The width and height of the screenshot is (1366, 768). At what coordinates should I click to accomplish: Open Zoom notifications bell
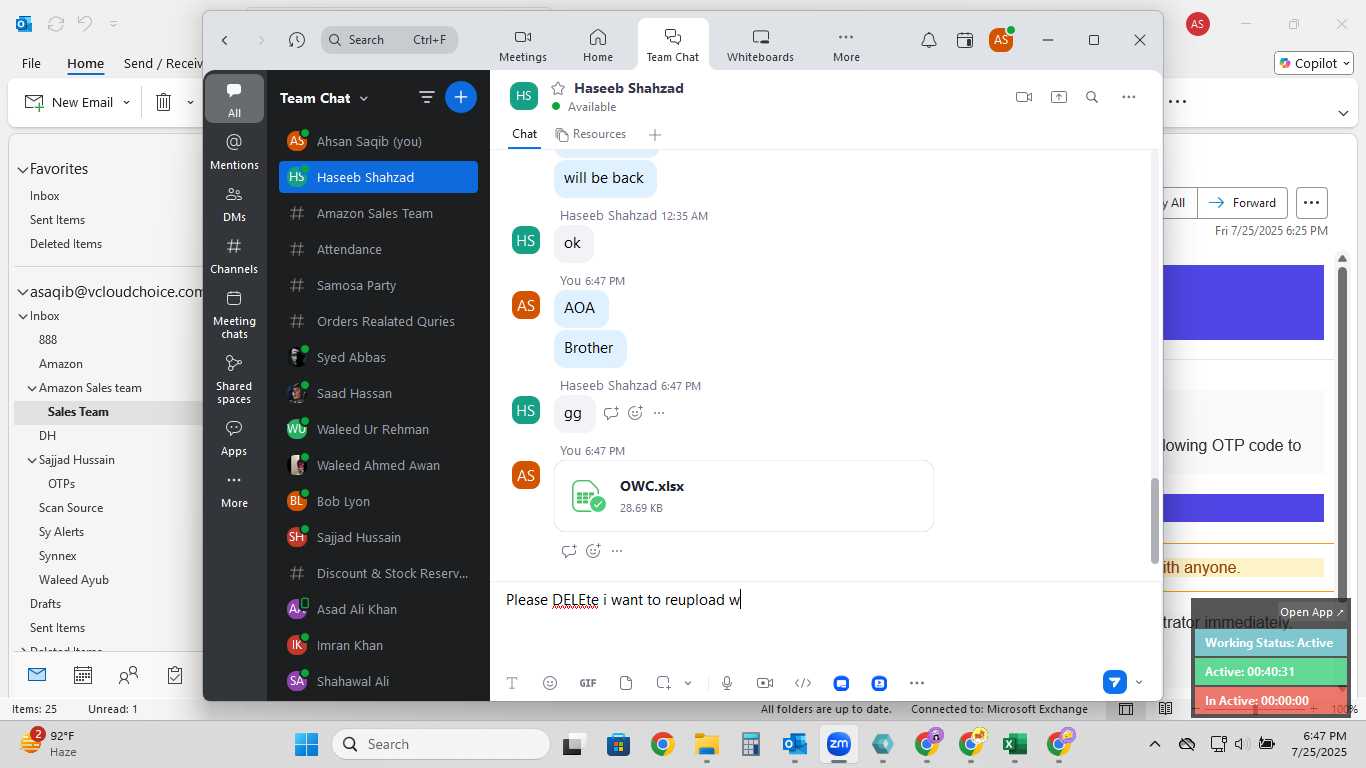click(929, 40)
